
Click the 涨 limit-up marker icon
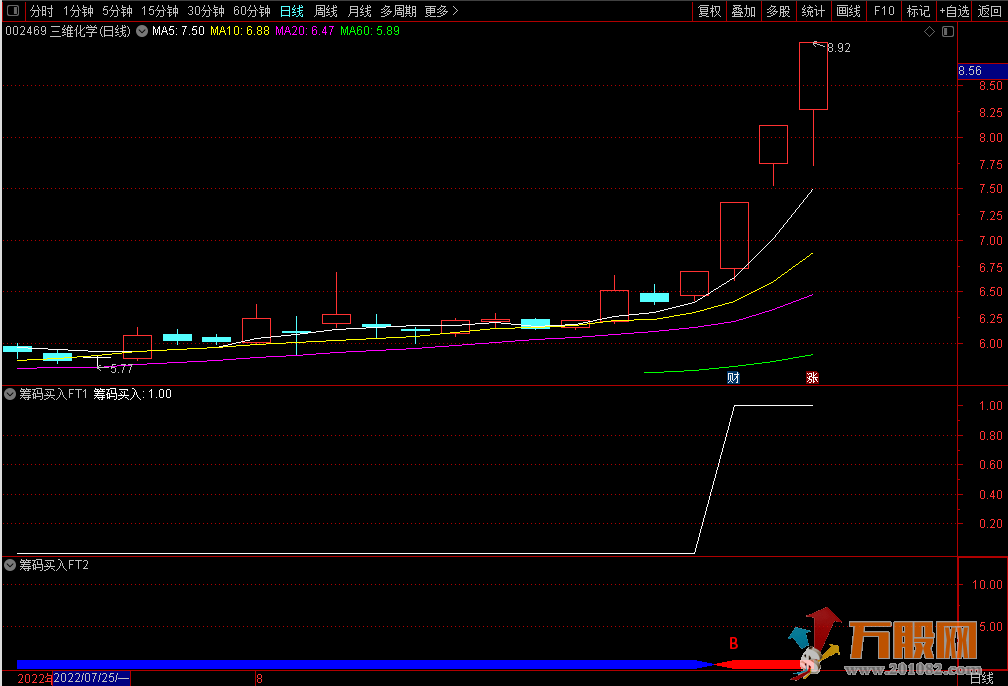[x=812, y=378]
